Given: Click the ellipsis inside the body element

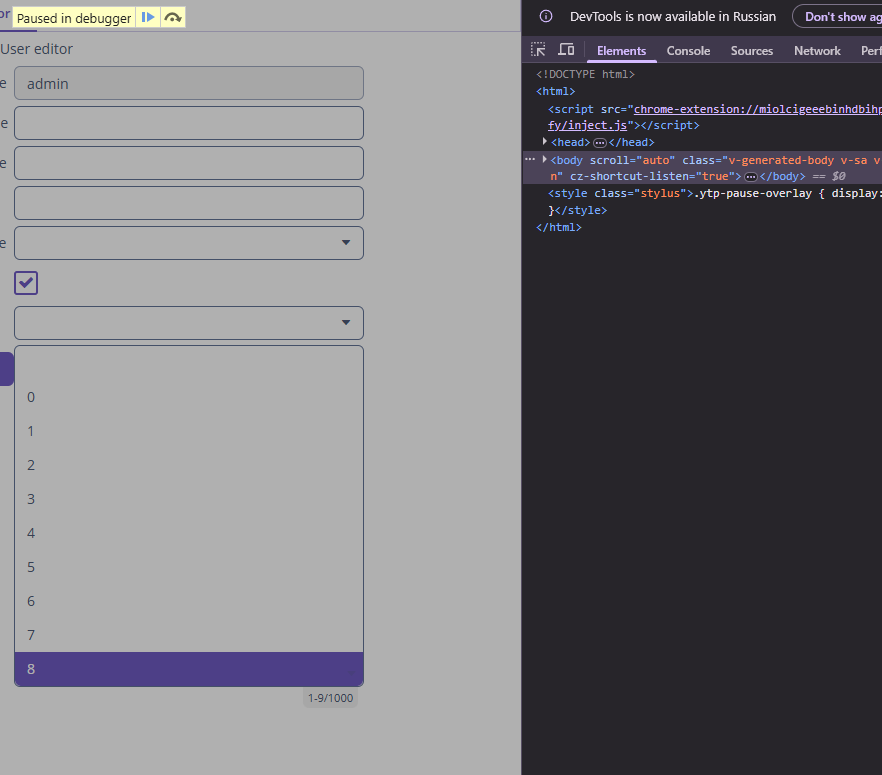Looking at the screenshot, I should point(750,177).
